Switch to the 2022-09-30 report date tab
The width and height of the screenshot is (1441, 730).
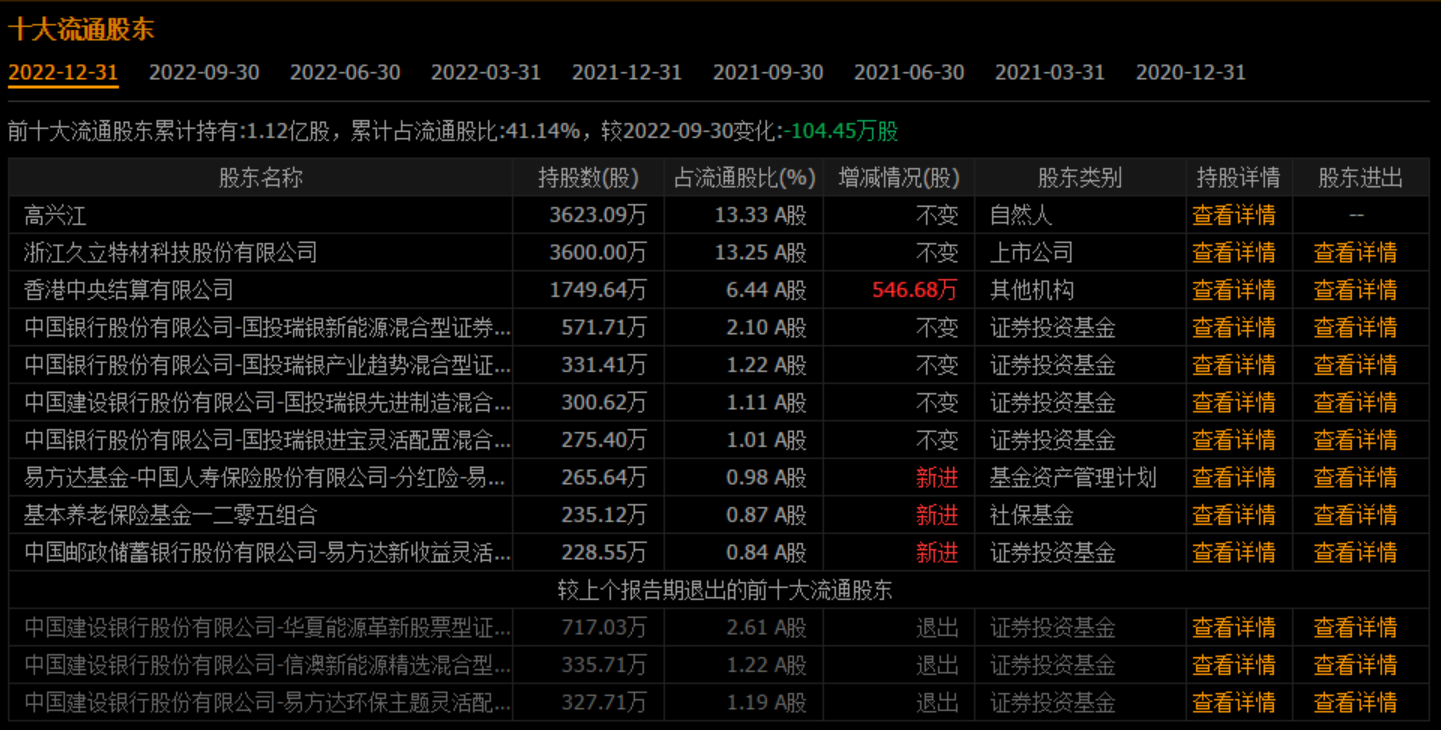[204, 72]
